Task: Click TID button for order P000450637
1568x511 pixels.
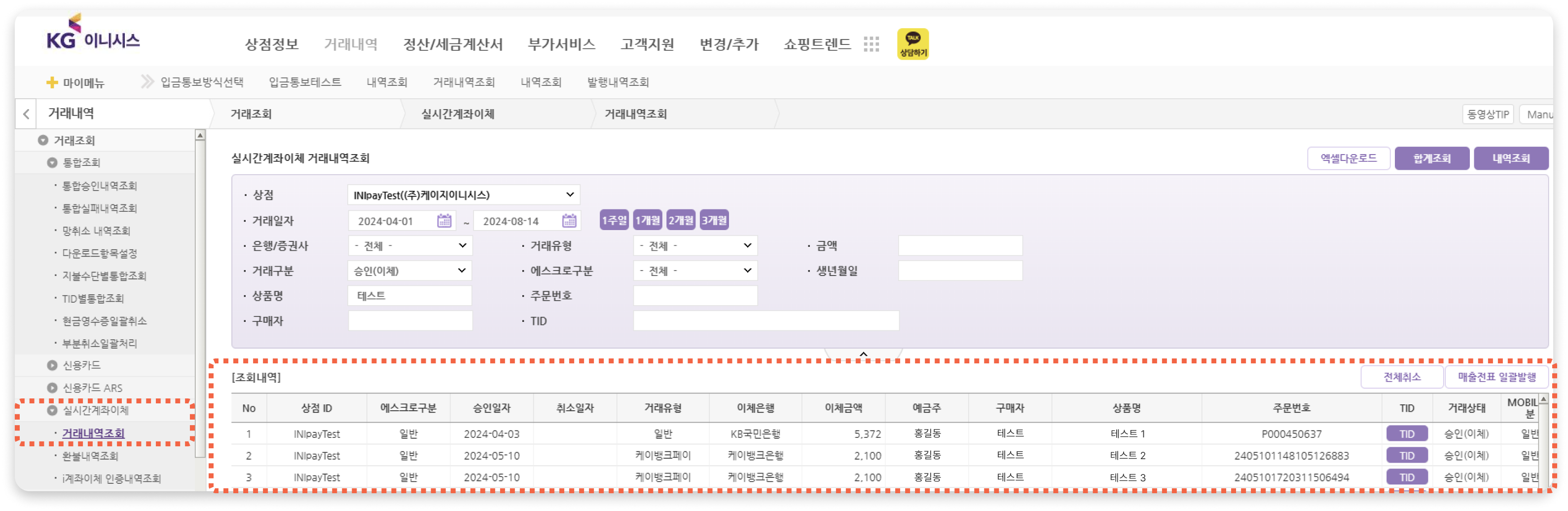Action: pos(1407,434)
